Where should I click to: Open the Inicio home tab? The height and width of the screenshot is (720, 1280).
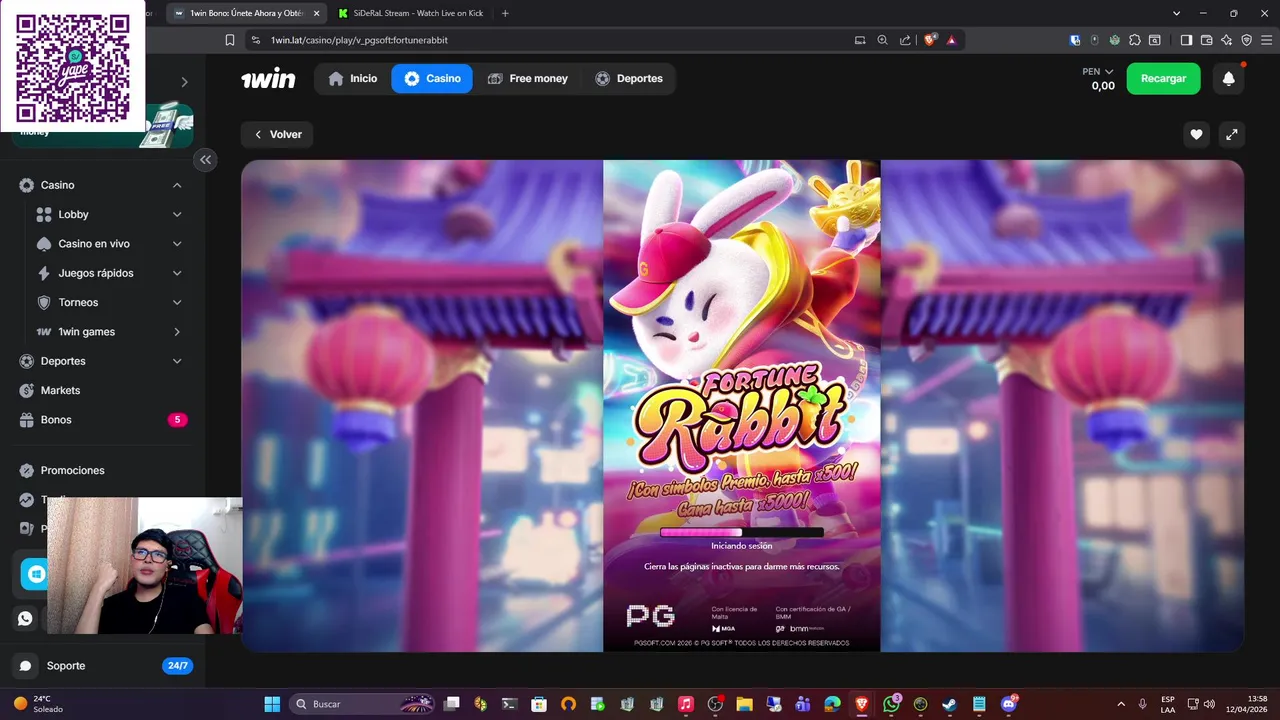coord(352,79)
